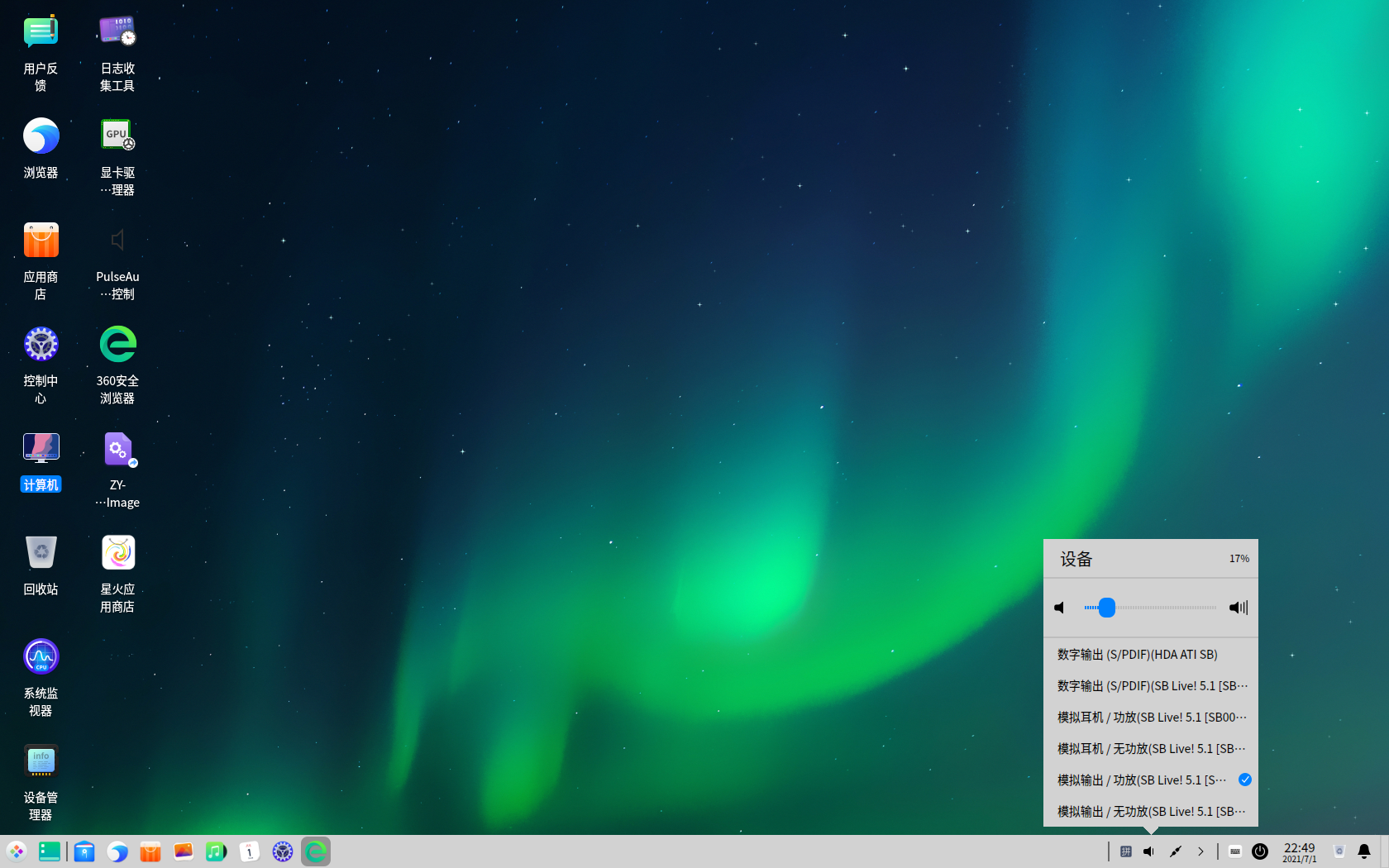The width and height of the screenshot is (1389, 868).
Task: Open the PulseAudio volume control desktop icon
Action: click(117, 241)
